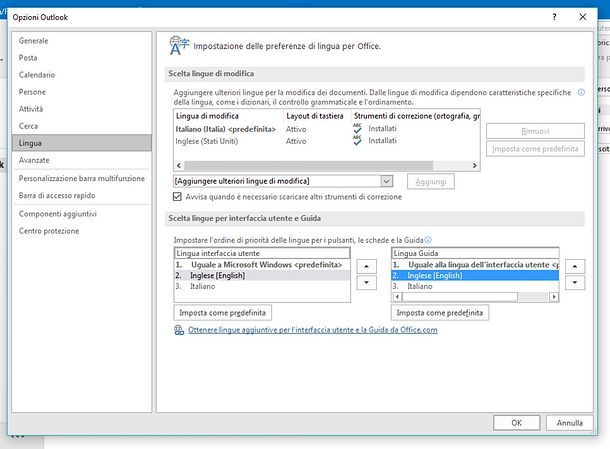Screen dimensions: 610x449
Task: Click 'Layout di tastiera' column header
Action: coord(315,116)
